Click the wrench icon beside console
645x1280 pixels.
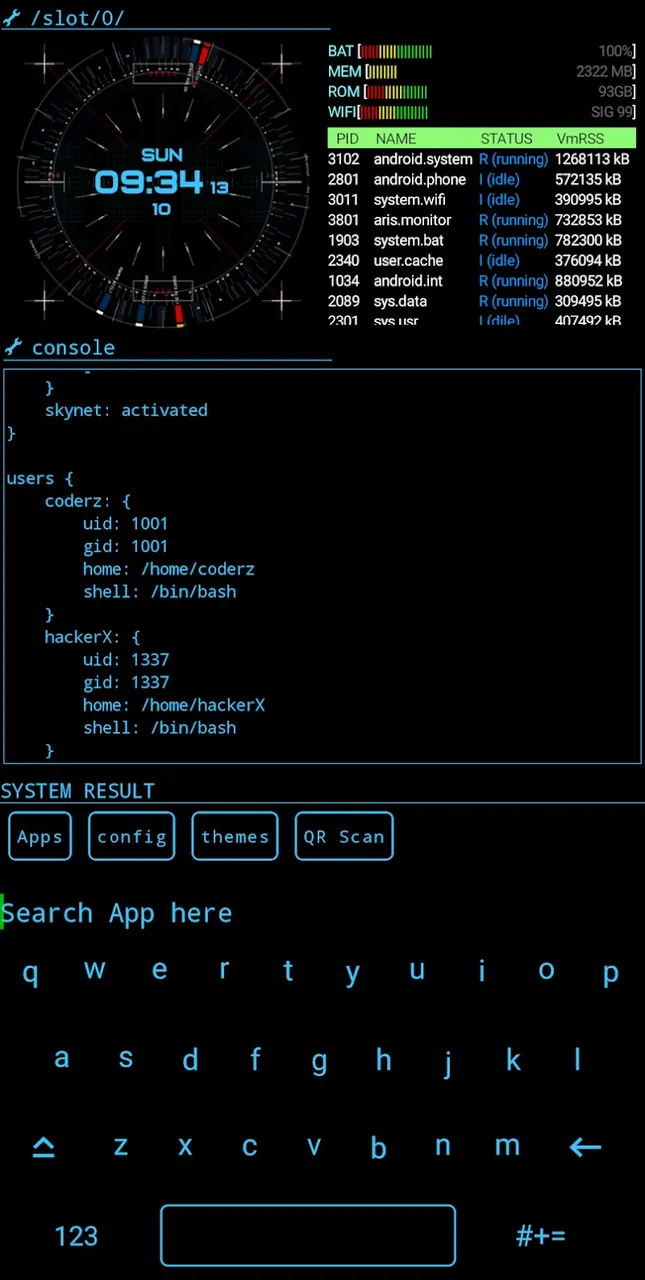pyautogui.click(x=12, y=347)
